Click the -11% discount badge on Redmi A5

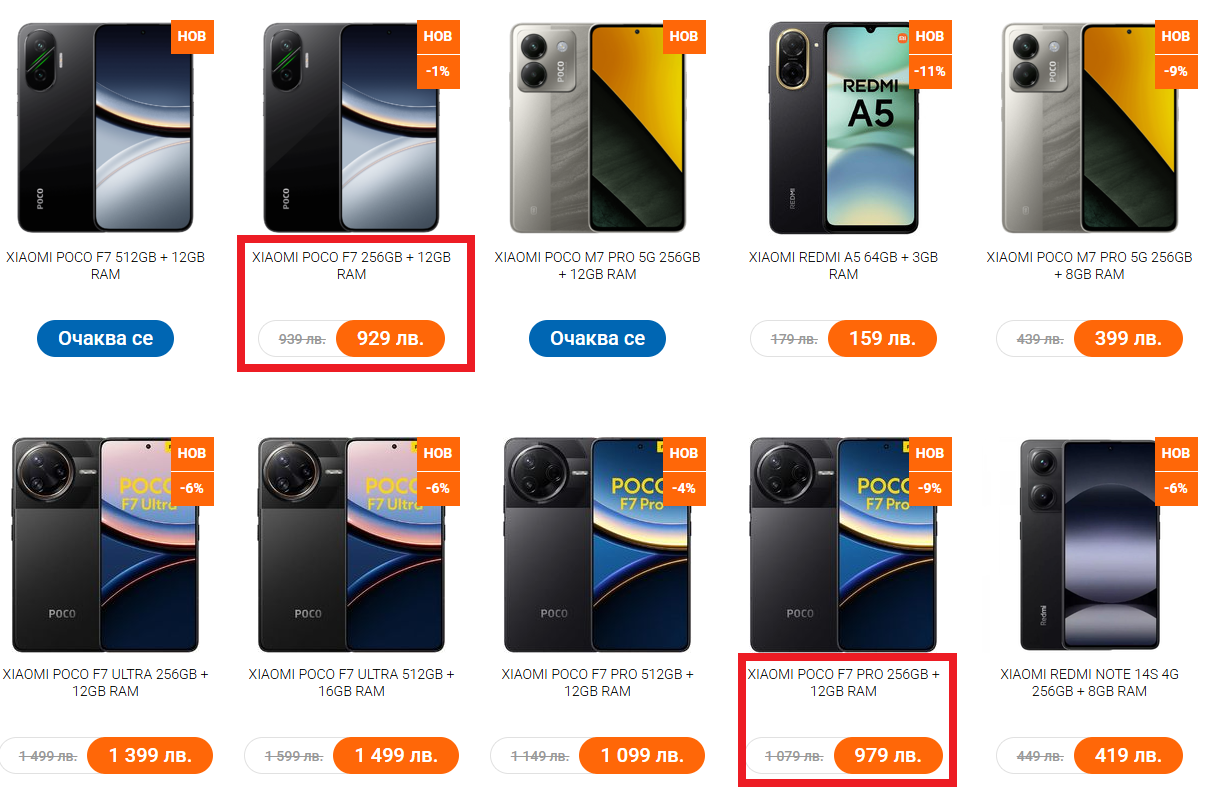pyautogui.click(x=929, y=72)
